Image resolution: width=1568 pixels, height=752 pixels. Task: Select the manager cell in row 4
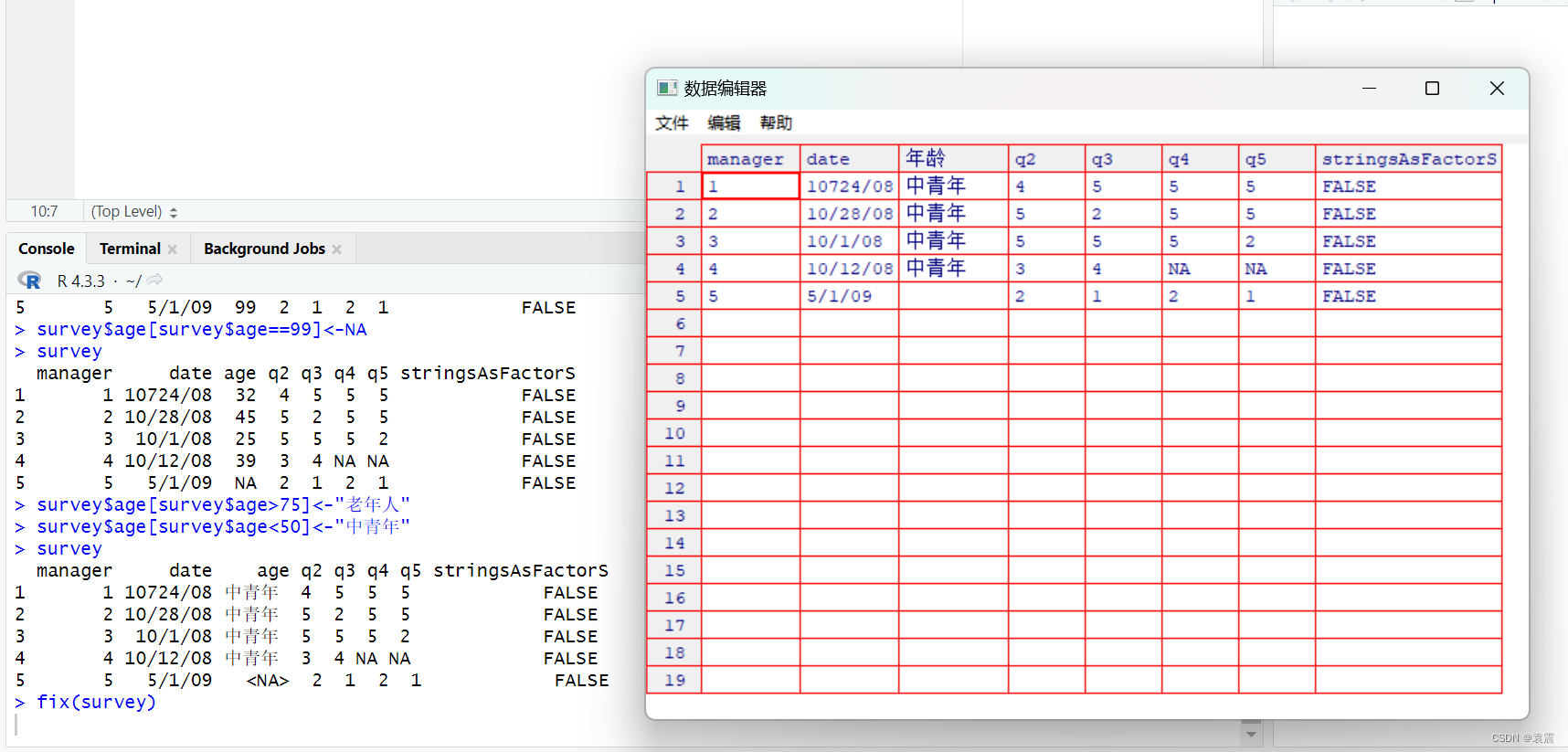click(750, 268)
